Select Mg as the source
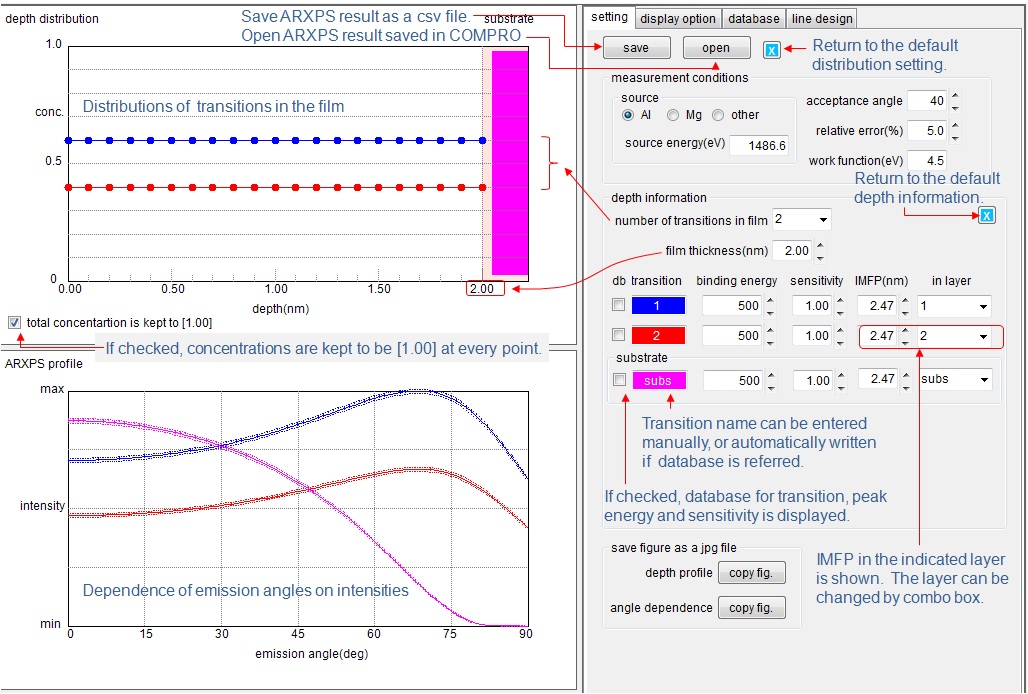The width and height of the screenshot is (1028, 694). (671, 115)
